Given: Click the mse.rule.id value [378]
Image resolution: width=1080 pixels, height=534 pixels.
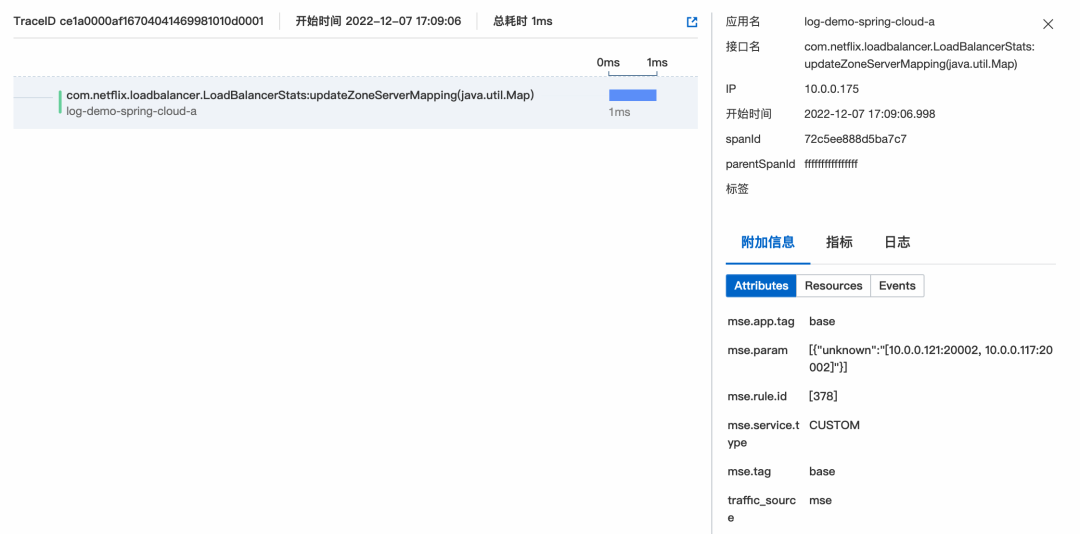Looking at the screenshot, I should [x=823, y=396].
